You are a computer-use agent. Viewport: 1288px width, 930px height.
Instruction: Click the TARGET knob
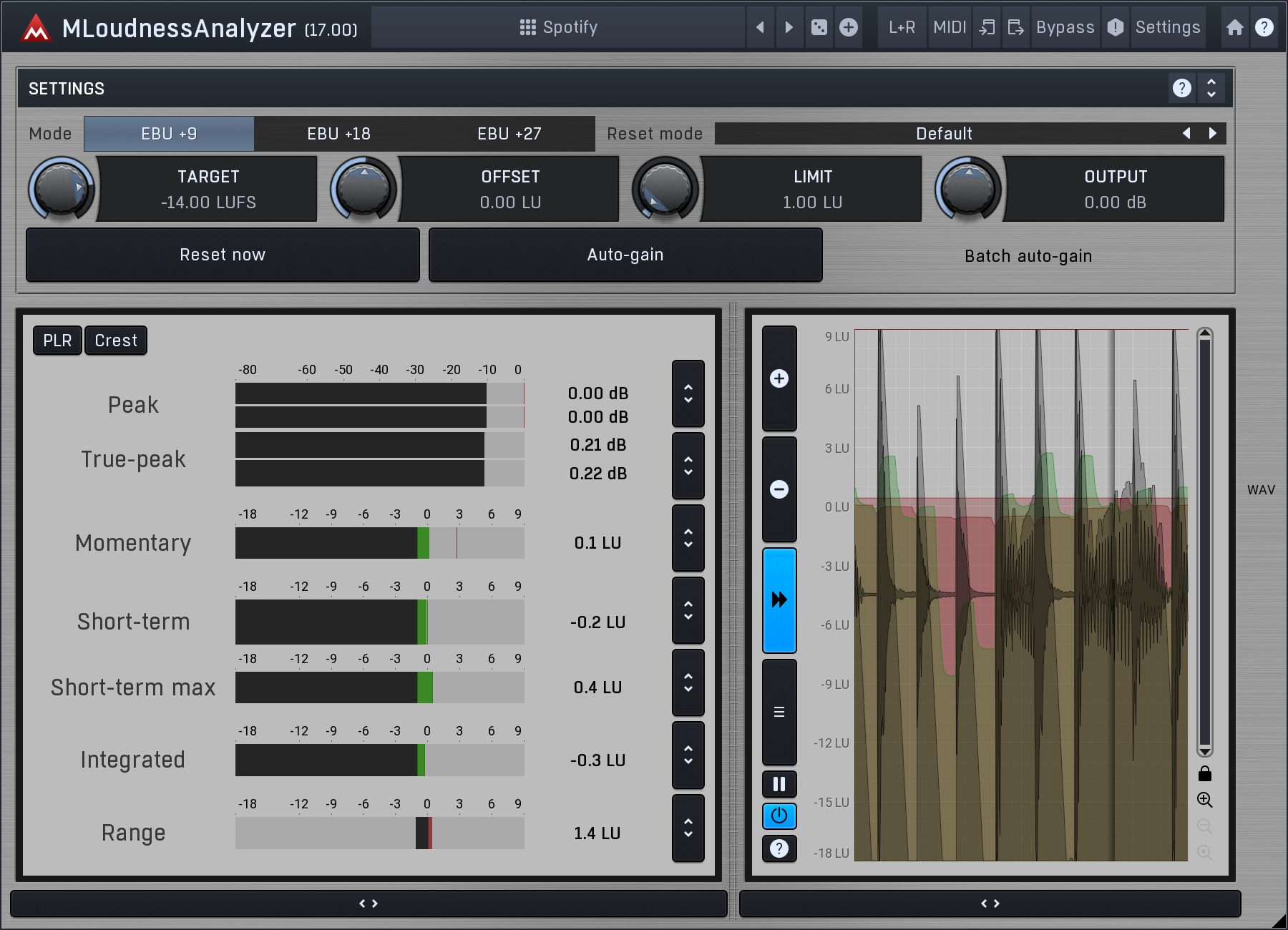point(62,189)
